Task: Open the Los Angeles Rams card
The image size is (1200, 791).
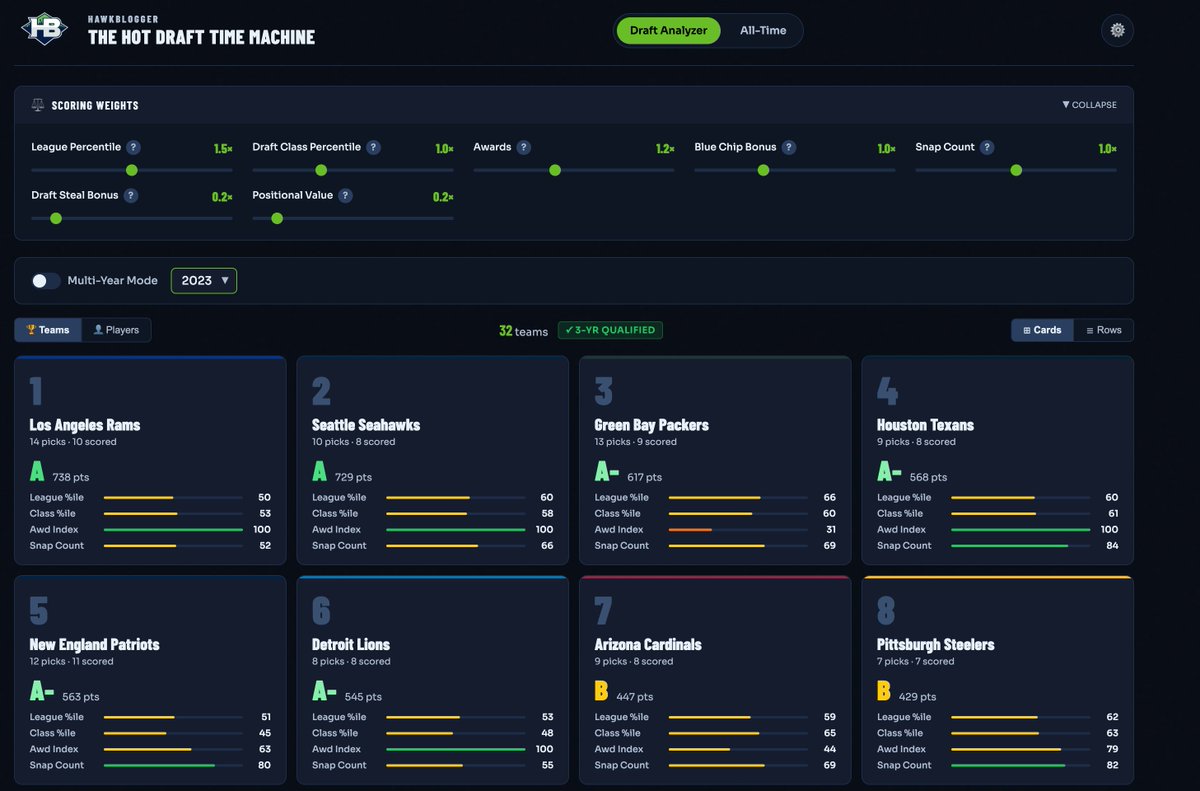Action: [x=150, y=460]
